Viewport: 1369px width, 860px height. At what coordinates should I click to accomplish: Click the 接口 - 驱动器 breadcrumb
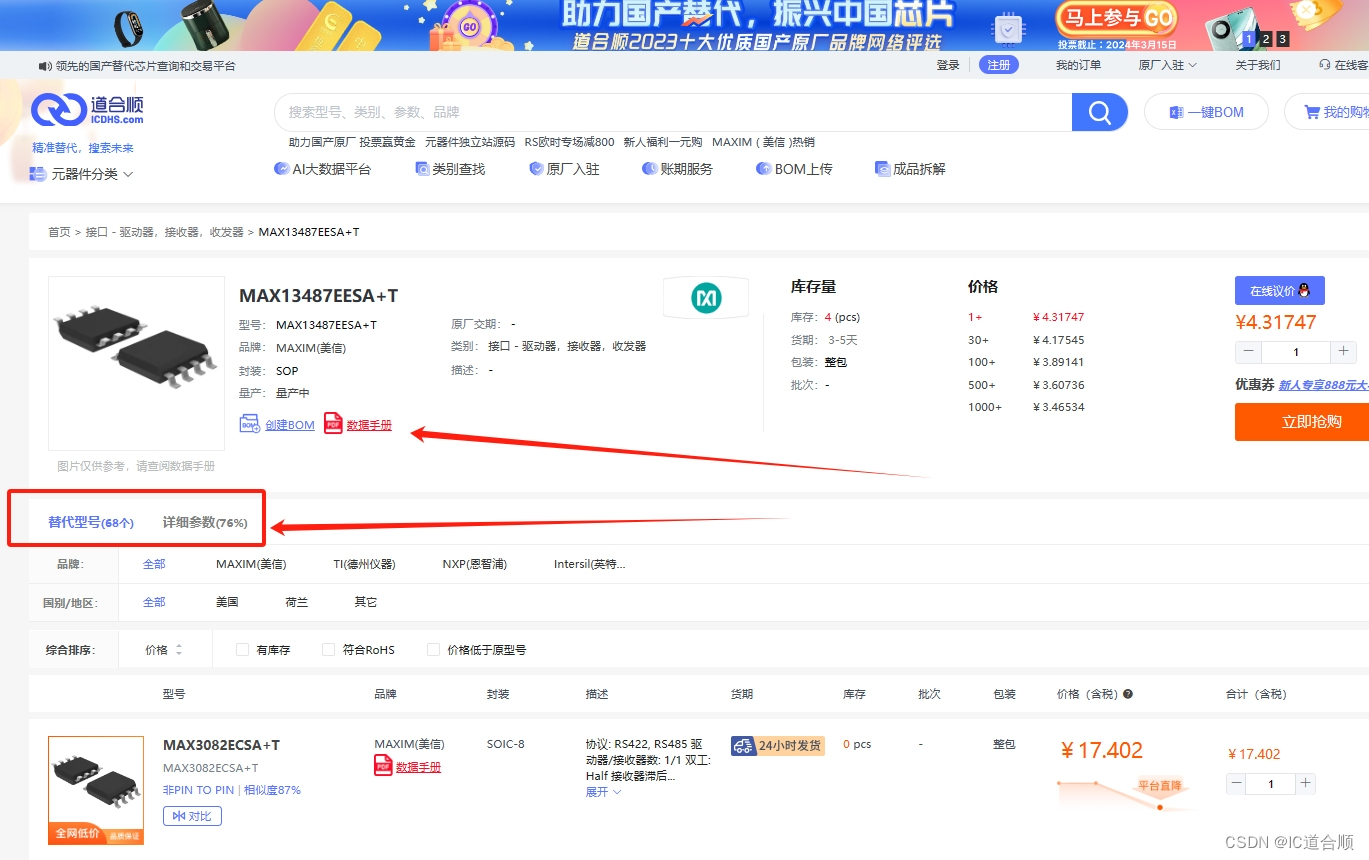(165, 232)
